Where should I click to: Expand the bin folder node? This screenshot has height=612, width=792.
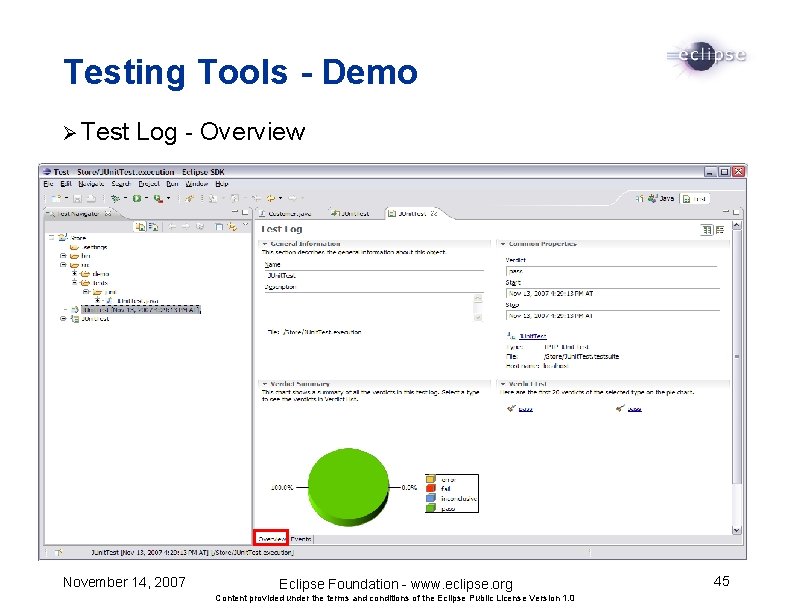[x=63, y=256]
